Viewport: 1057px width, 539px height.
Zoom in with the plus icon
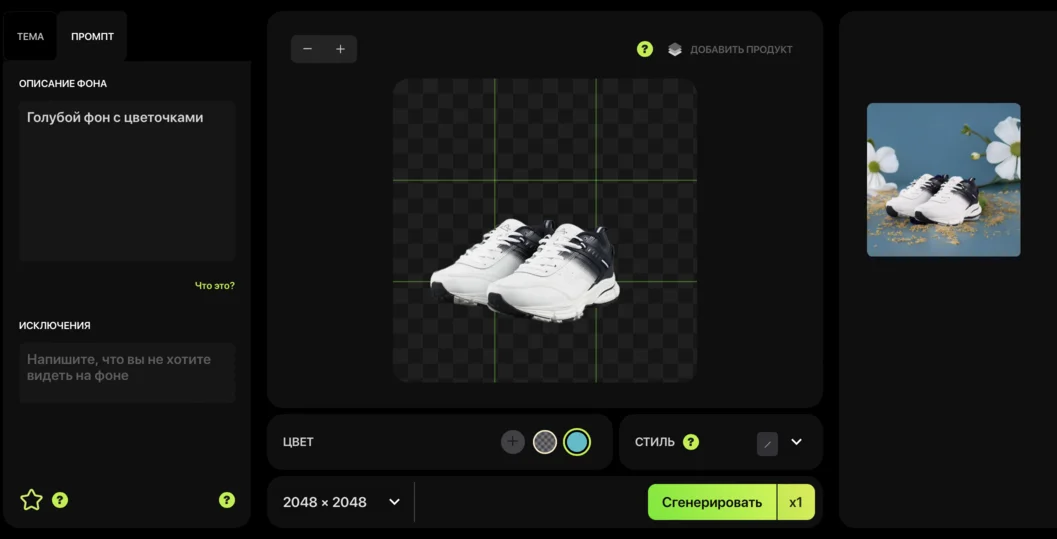coord(340,49)
